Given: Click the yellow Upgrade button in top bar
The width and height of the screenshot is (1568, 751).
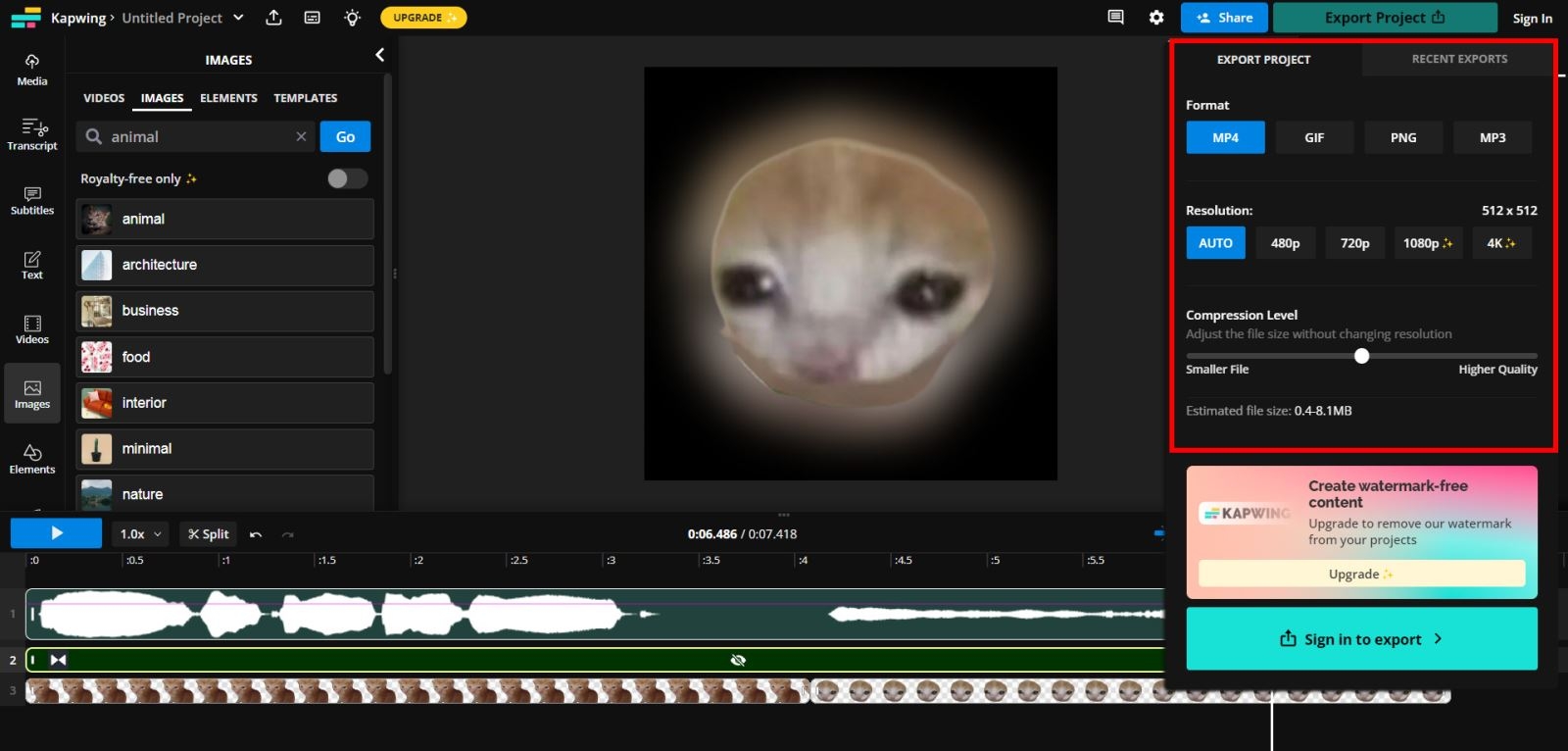Looking at the screenshot, I should point(423,18).
